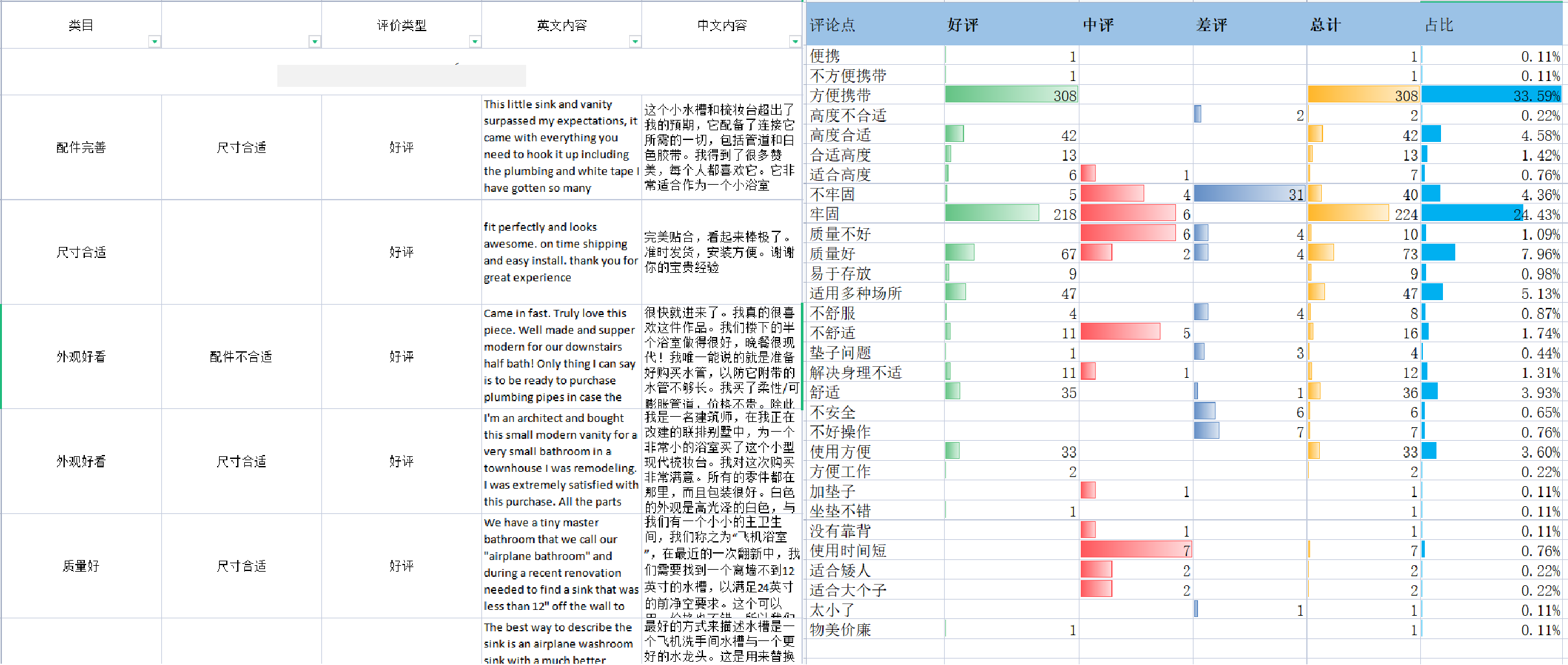Open the 类目 column filter dropdown

pos(154,41)
